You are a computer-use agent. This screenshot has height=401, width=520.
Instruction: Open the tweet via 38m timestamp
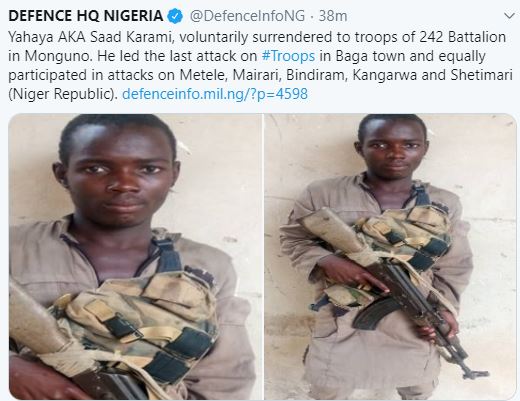(333, 16)
